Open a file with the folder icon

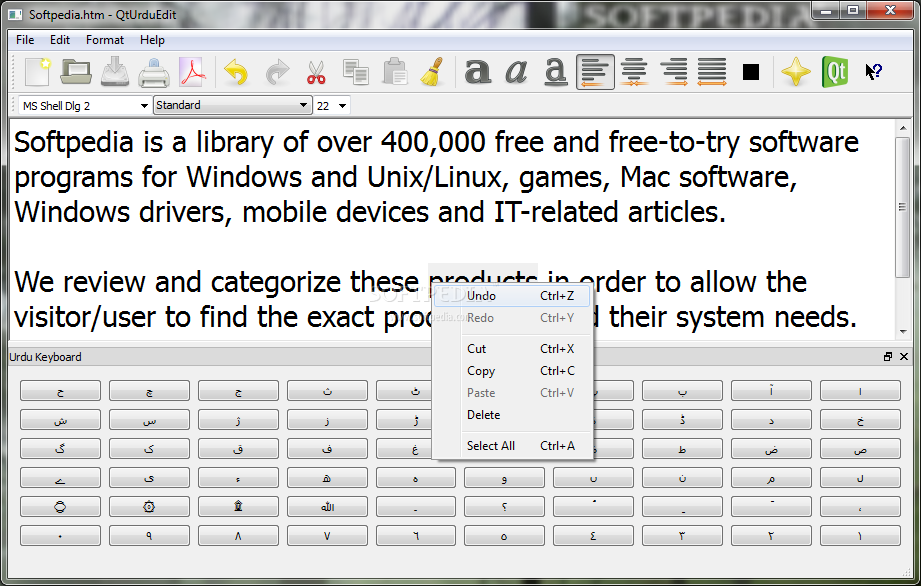click(x=76, y=72)
